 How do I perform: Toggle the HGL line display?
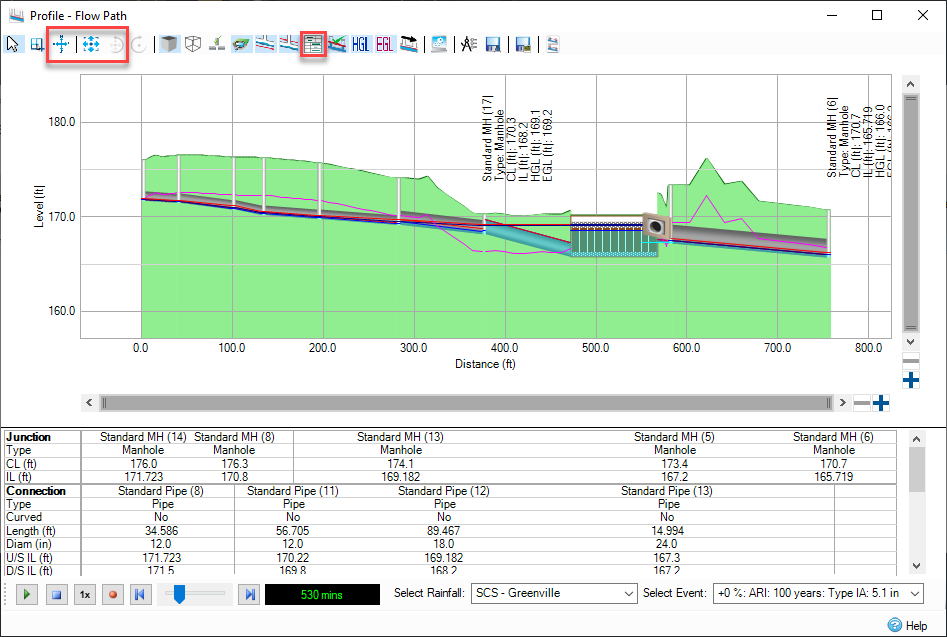pos(361,44)
